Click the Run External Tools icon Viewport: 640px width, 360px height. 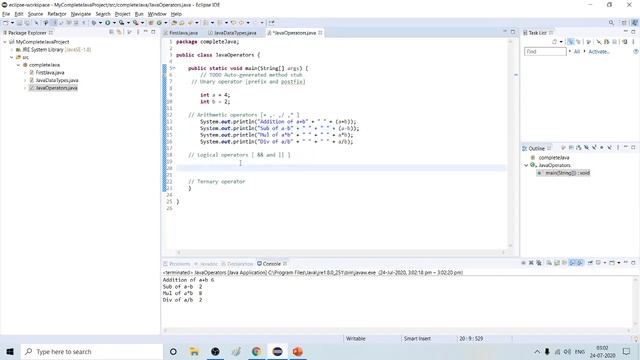pos(135,22)
